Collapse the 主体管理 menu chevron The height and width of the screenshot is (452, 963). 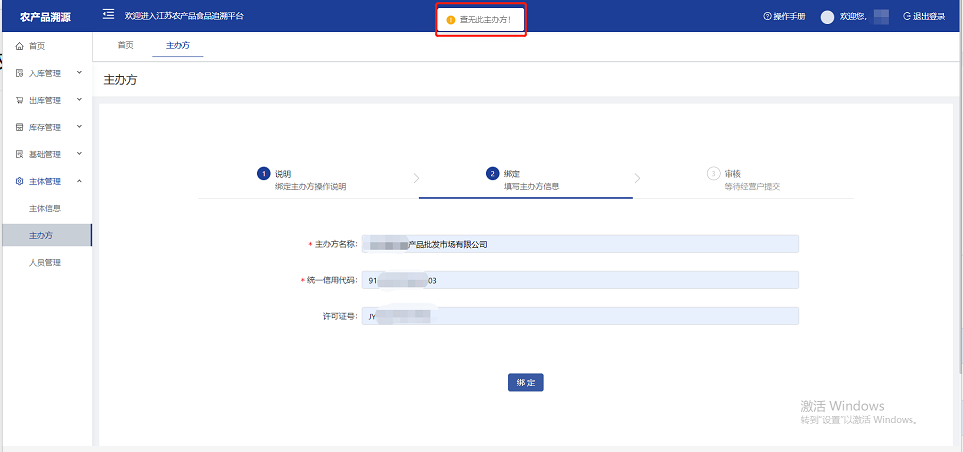[x=79, y=181]
